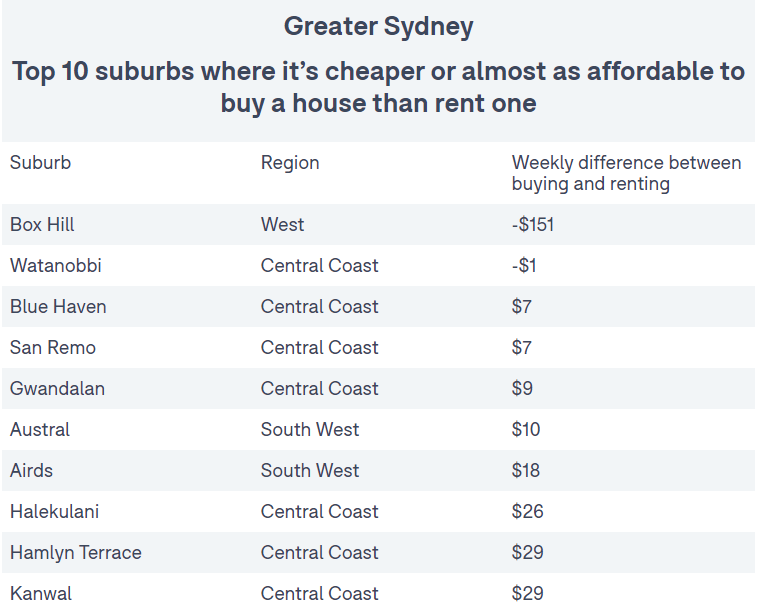Select the Austral suburb cell

[40, 430]
